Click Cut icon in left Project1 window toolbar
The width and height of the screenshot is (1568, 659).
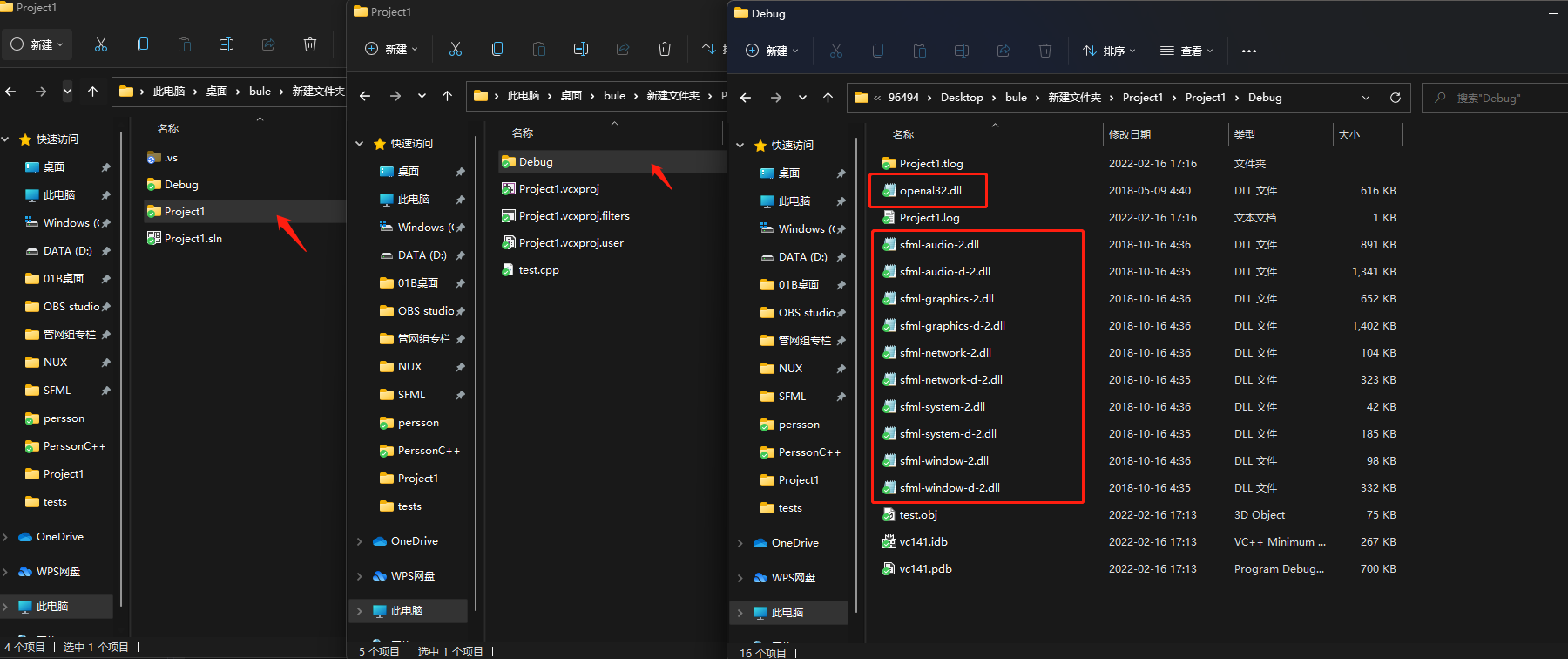pos(101,44)
